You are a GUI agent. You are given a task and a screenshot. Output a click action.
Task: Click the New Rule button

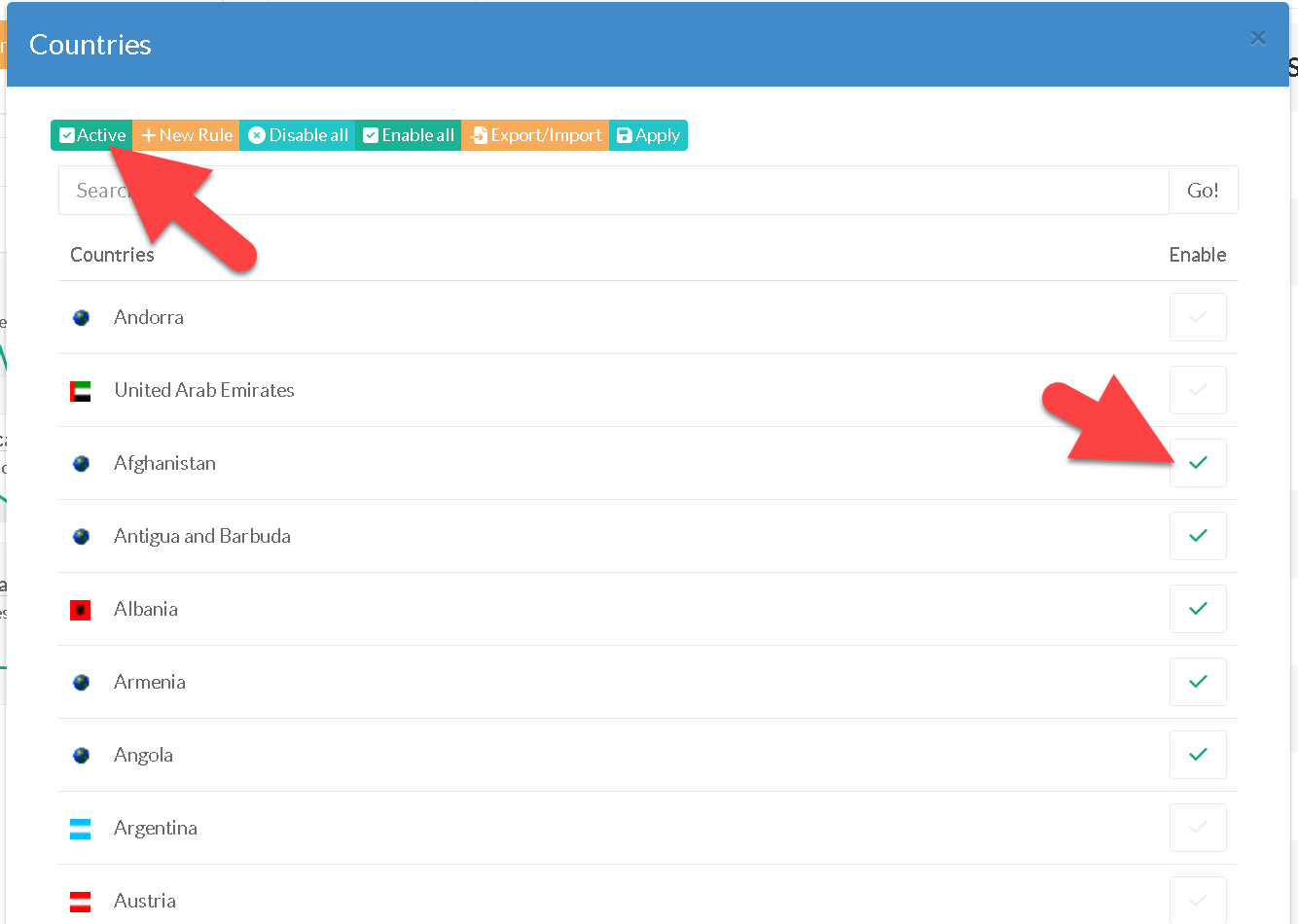pyautogui.click(x=187, y=135)
